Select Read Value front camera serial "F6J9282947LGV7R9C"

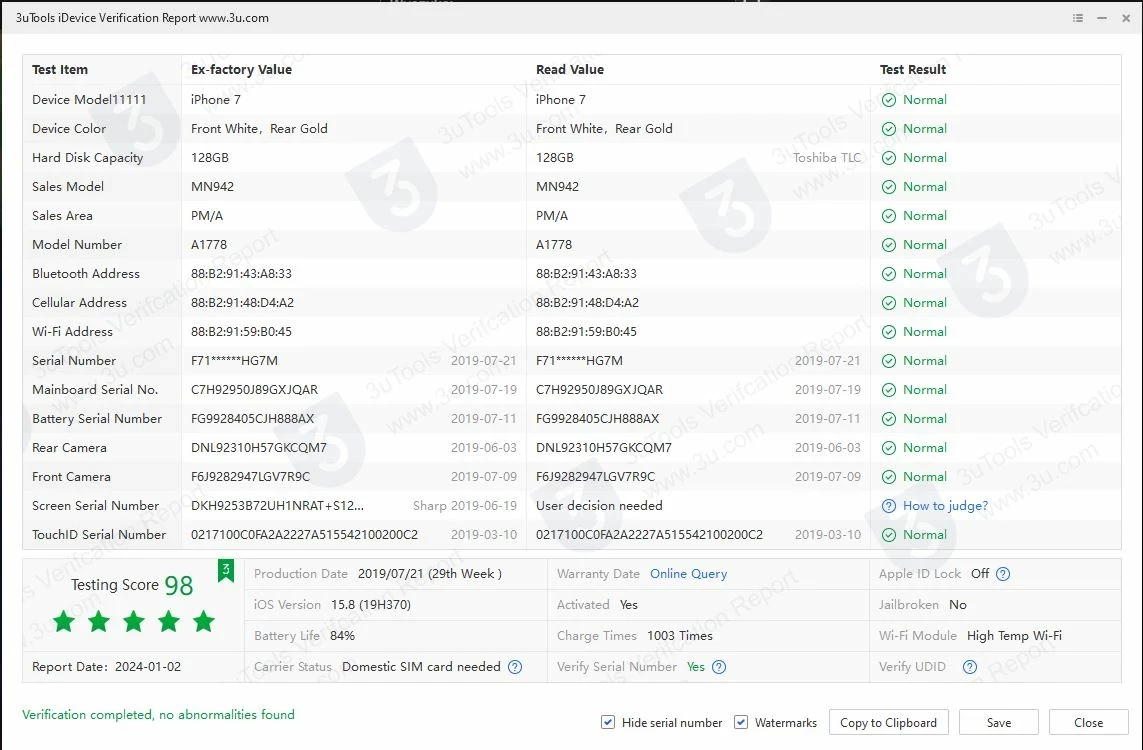click(x=596, y=477)
